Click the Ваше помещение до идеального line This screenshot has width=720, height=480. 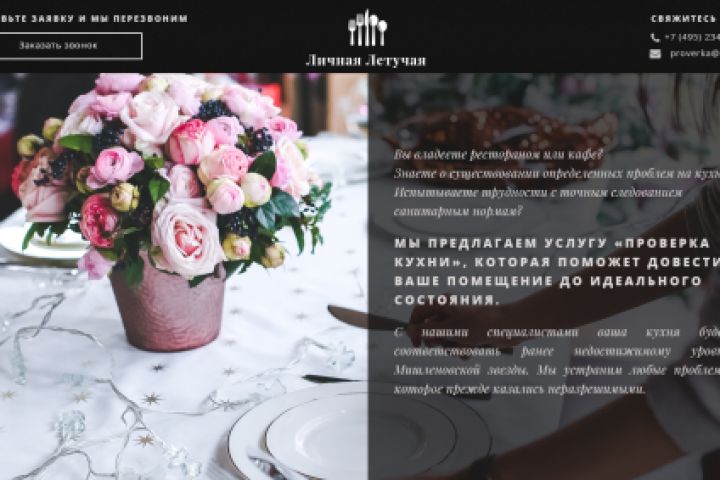548,281
